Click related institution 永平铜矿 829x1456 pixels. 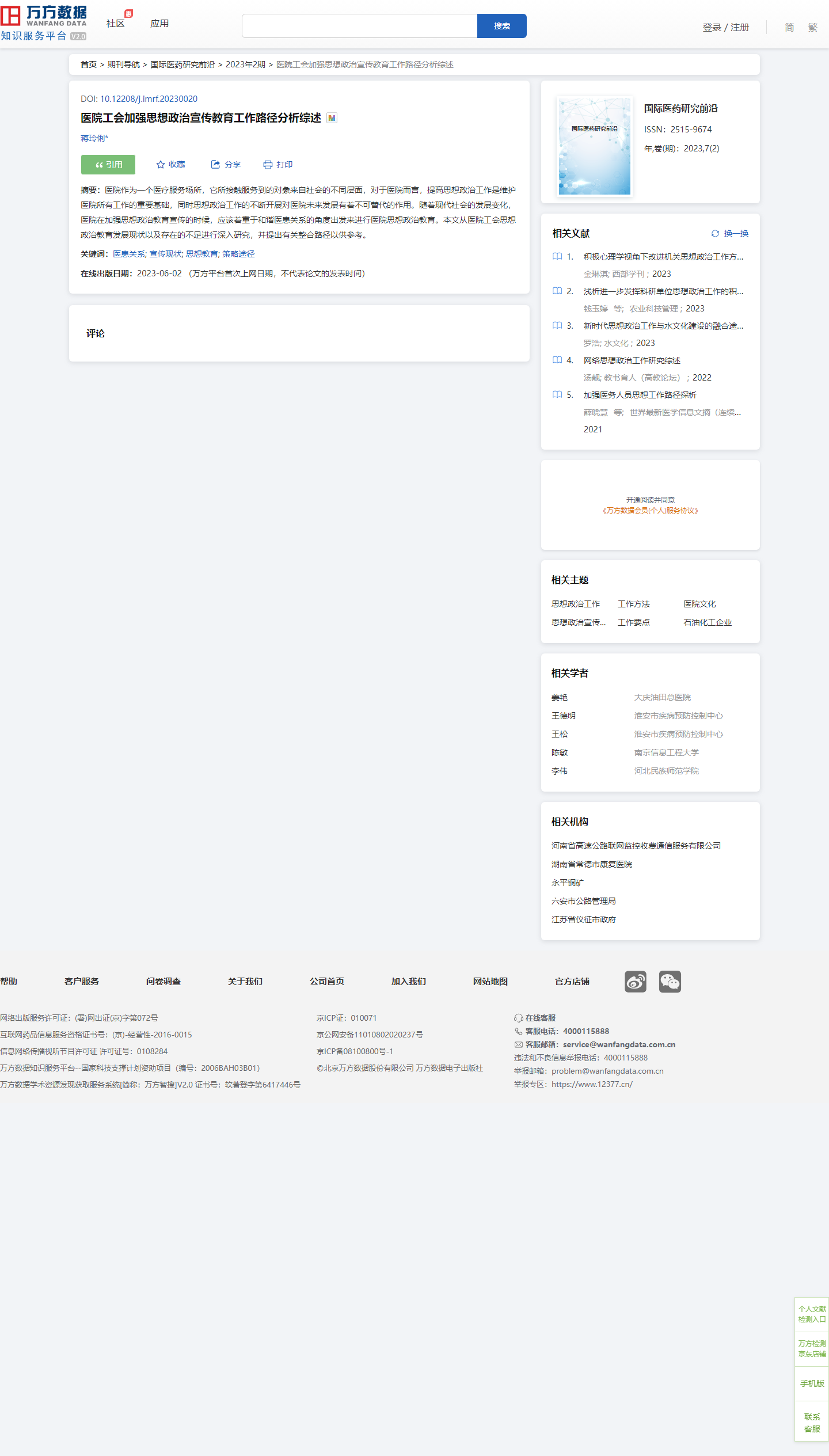568,883
